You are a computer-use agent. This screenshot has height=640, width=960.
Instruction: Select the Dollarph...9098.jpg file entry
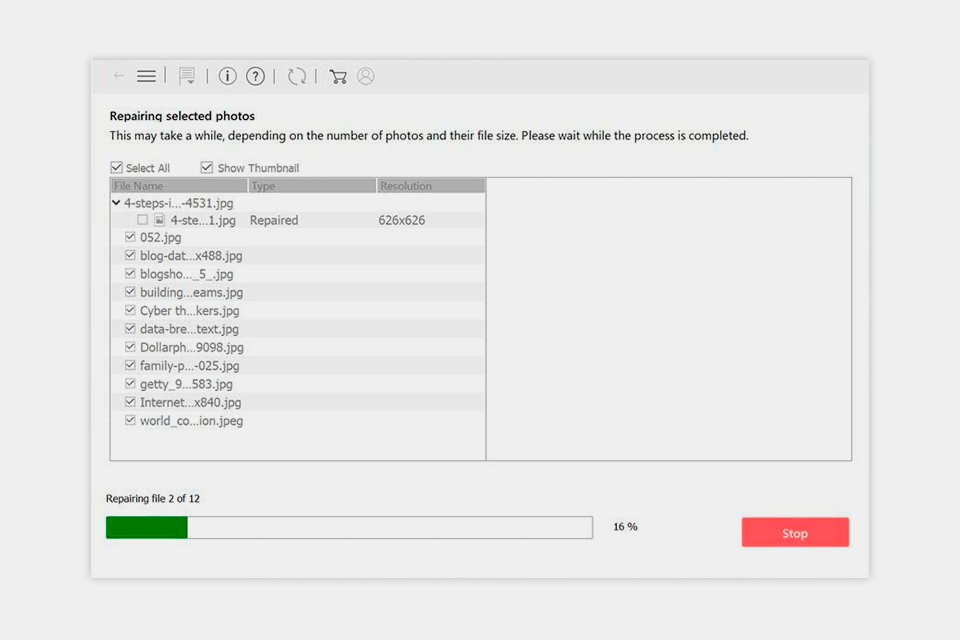coord(191,347)
